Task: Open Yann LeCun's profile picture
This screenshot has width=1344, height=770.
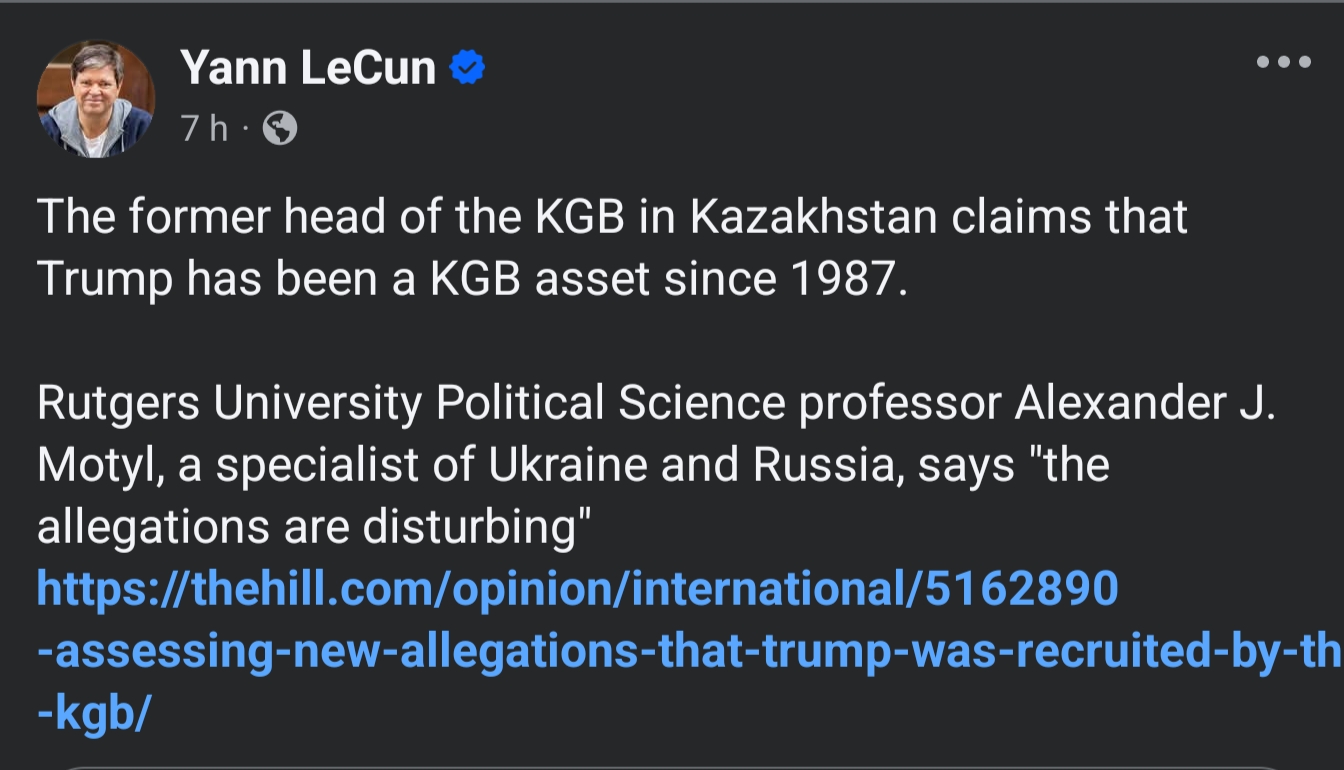Action: click(96, 98)
